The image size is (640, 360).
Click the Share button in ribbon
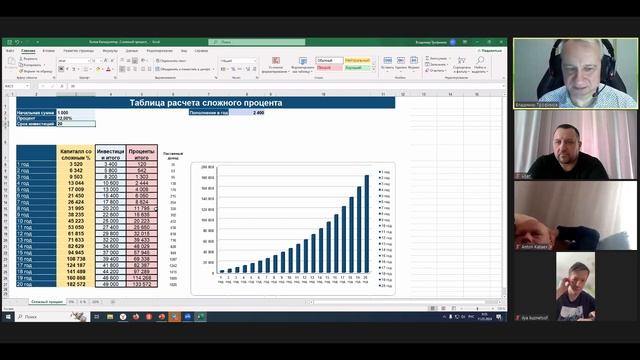pos(489,51)
